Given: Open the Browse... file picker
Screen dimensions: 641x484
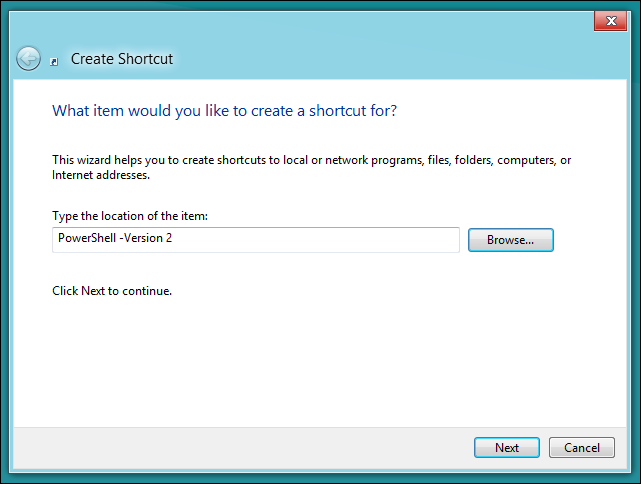Looking at the screenshot, I should tap(510, 240).
